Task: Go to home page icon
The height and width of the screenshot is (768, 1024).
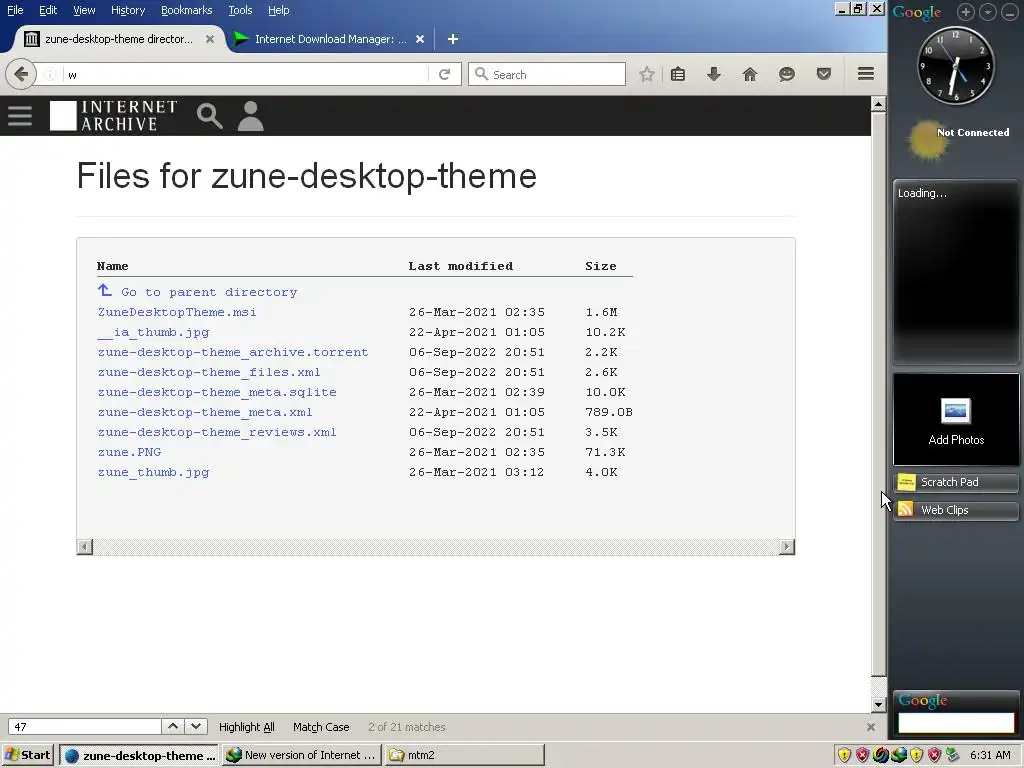Action: (x=750, y=74)
